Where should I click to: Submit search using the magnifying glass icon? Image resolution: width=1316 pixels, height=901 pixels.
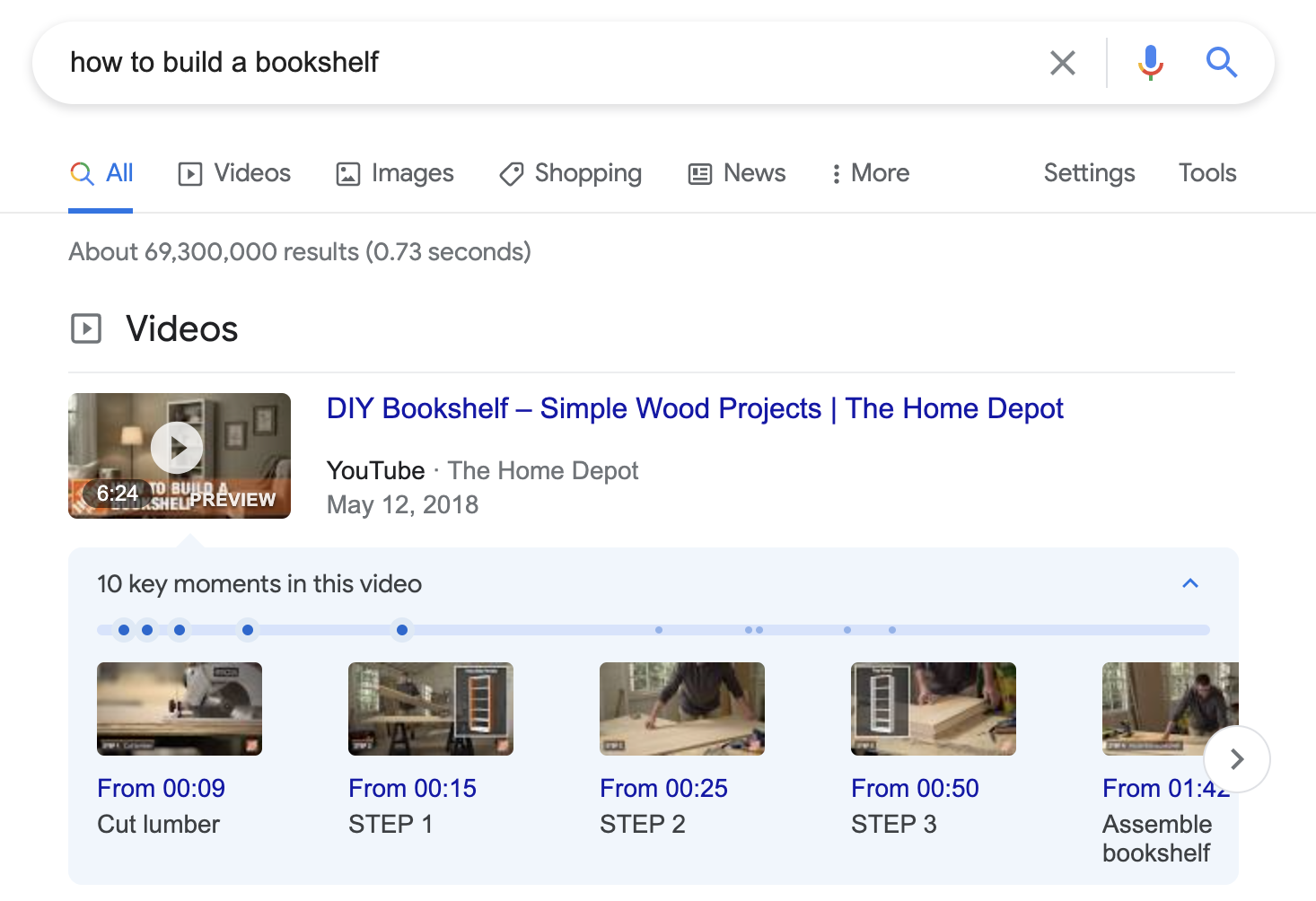tap(1221, 63)
